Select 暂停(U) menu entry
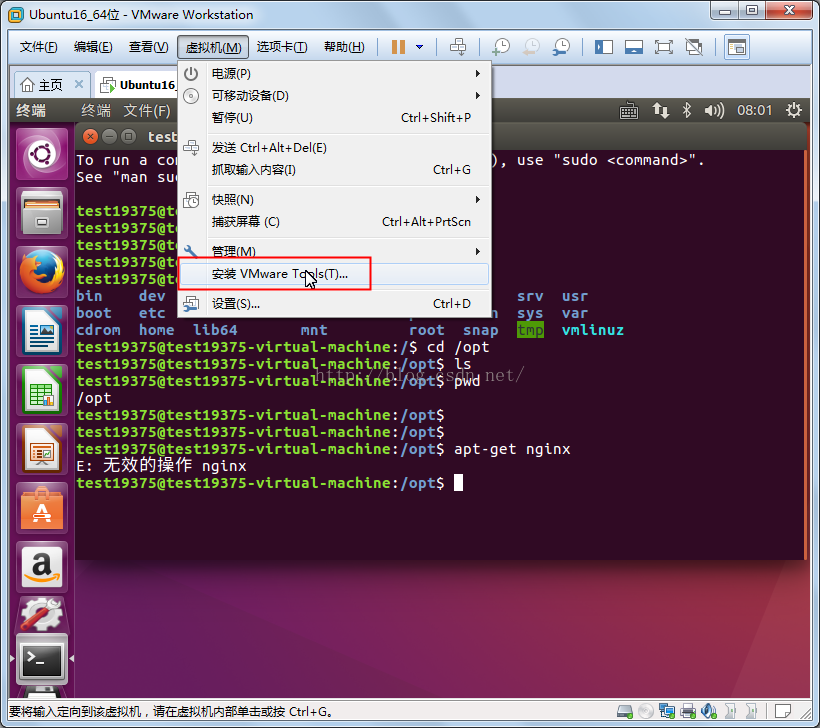The image size is (820, 728). pos(334,118)
